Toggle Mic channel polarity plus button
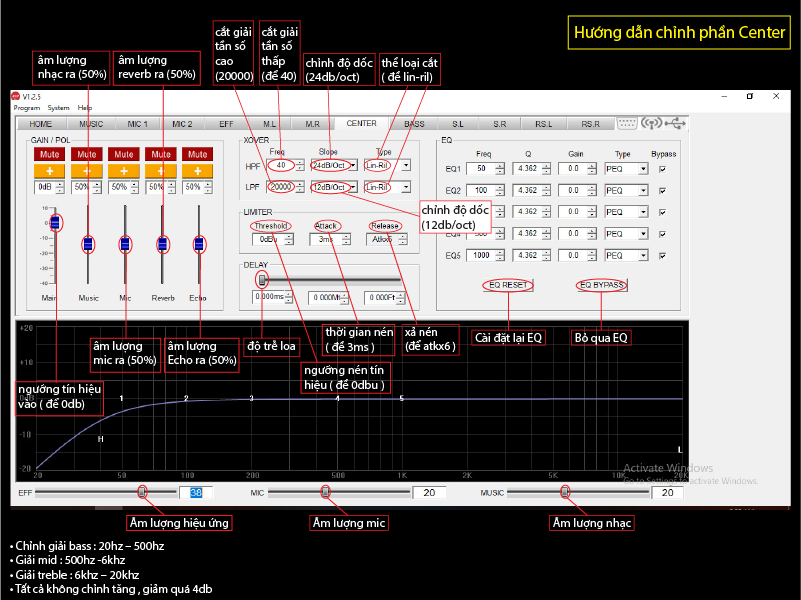801x600 pixels. click(124, 171)
